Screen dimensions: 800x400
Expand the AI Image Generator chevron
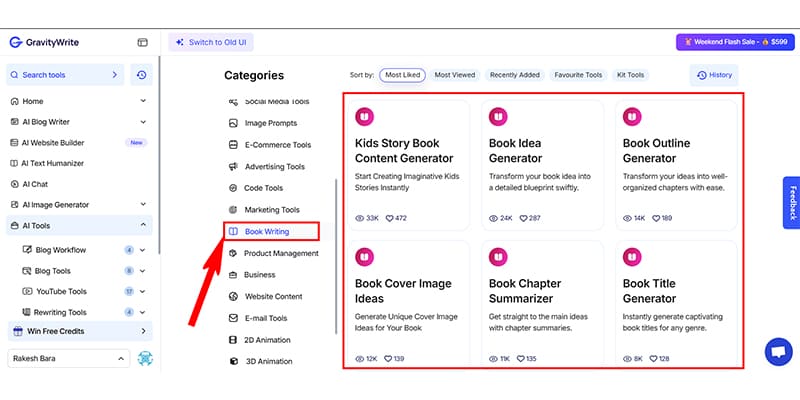[143, 205]
